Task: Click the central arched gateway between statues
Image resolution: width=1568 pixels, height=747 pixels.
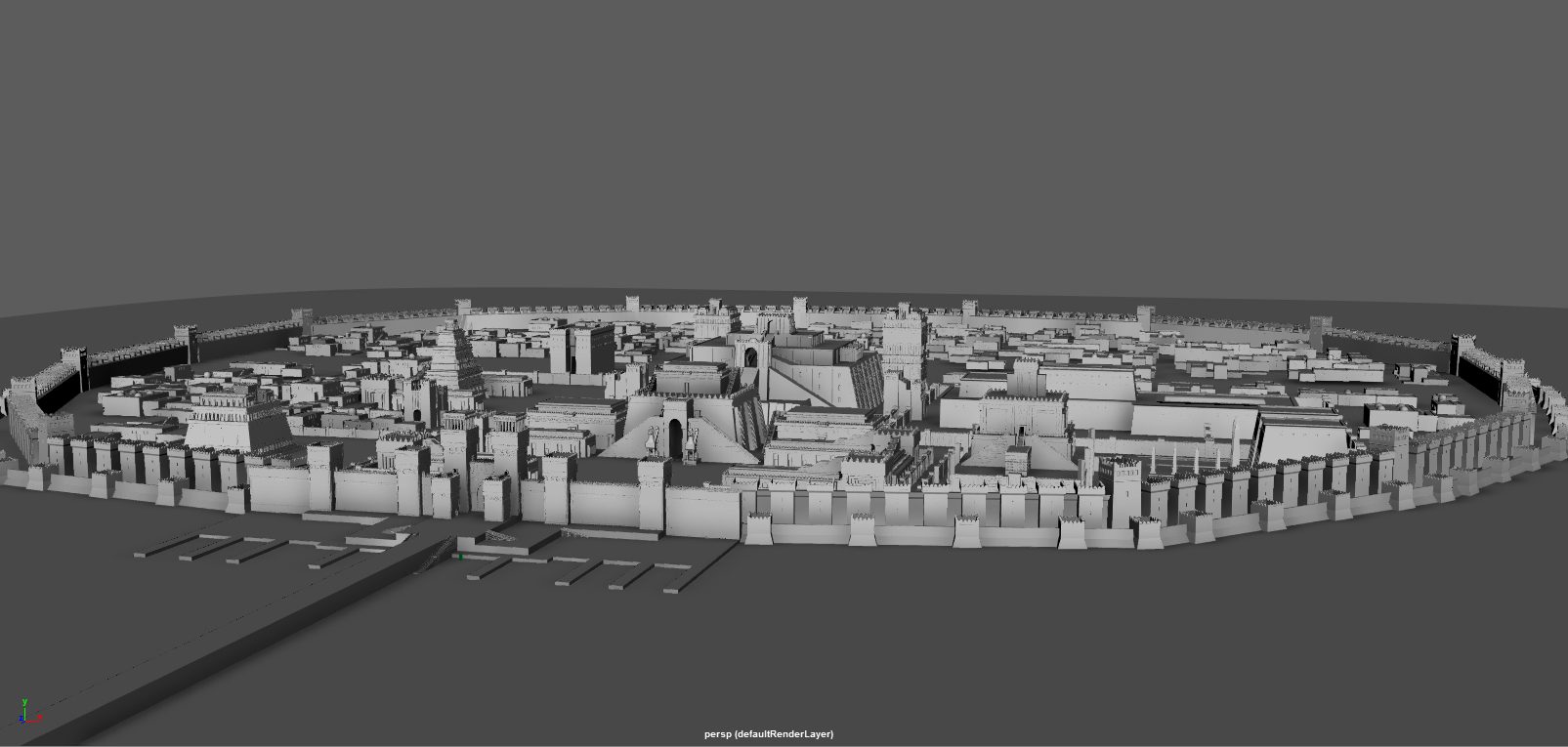Action: tap(675, 439)
